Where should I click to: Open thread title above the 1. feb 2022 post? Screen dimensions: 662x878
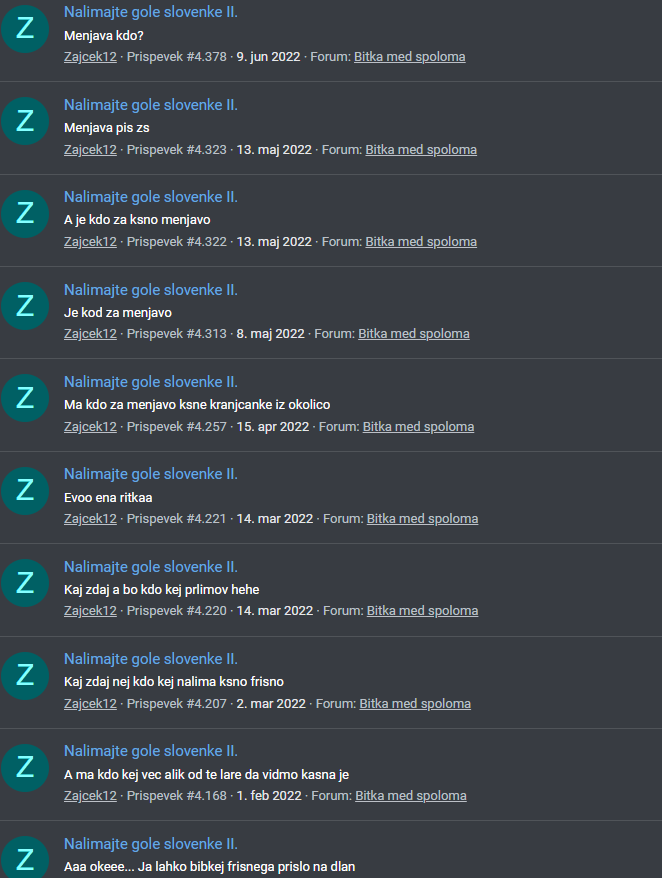pyautogui.click(x=151, y=751)
